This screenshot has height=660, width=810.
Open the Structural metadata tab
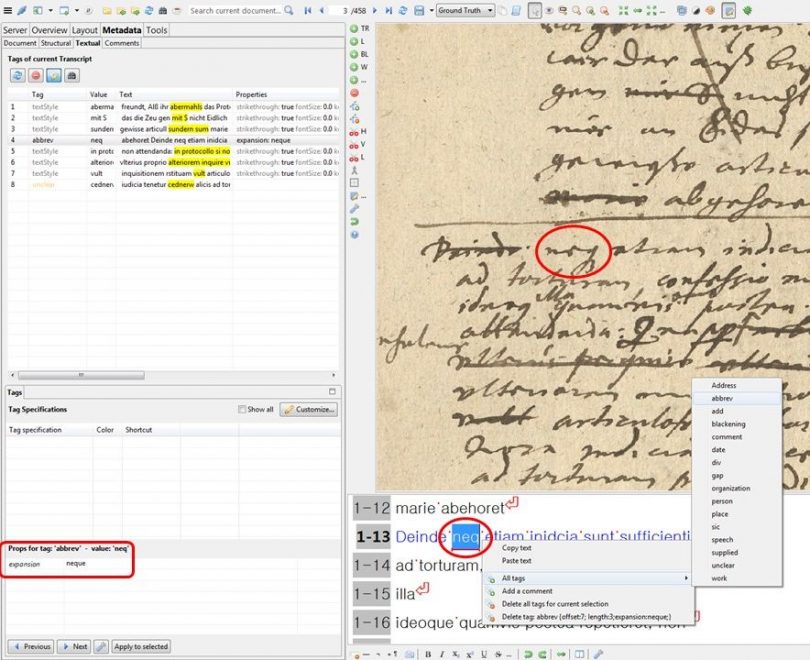tap(56, 43)
